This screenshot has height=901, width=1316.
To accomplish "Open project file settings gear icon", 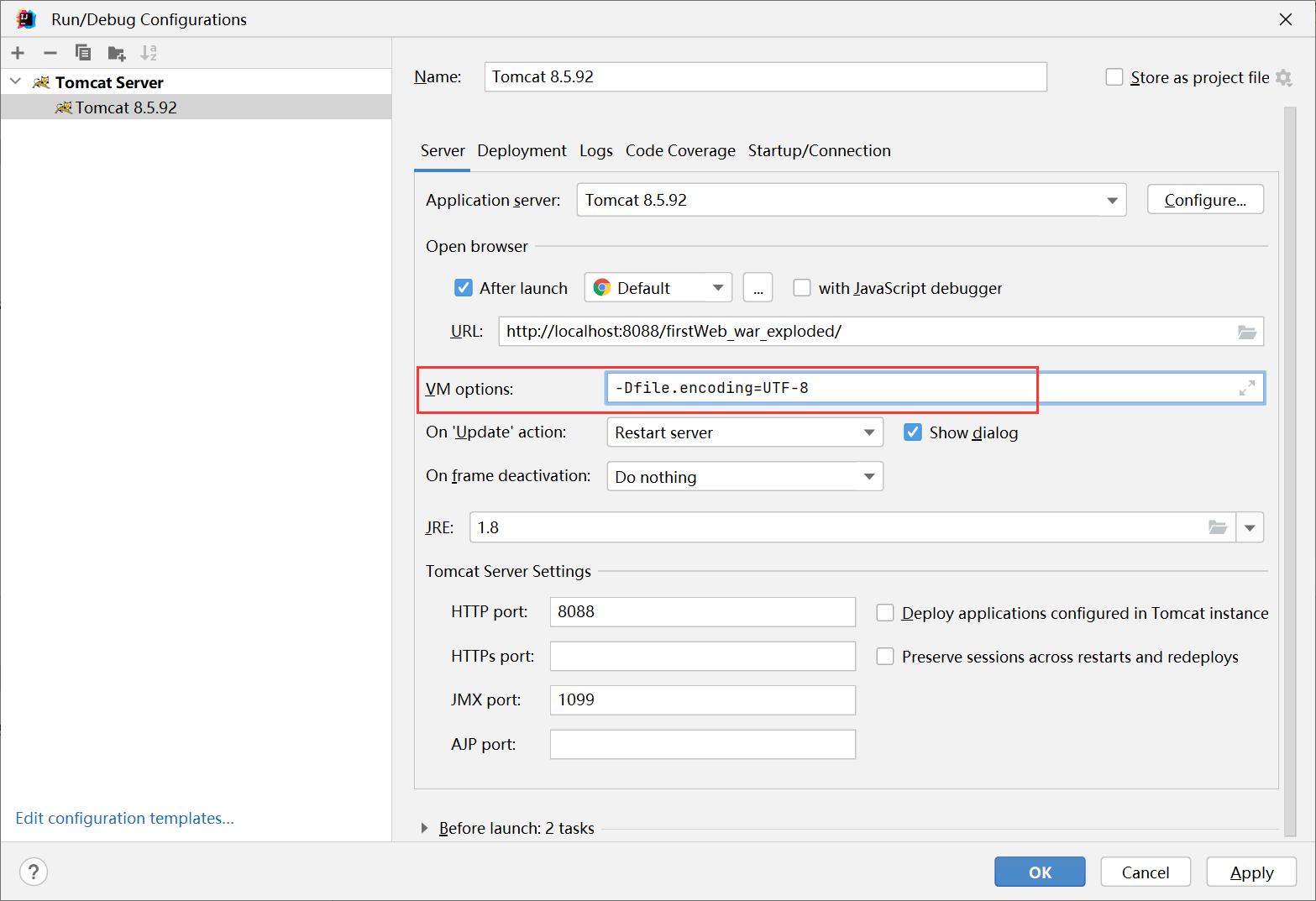I will (x=1283, y=77).
